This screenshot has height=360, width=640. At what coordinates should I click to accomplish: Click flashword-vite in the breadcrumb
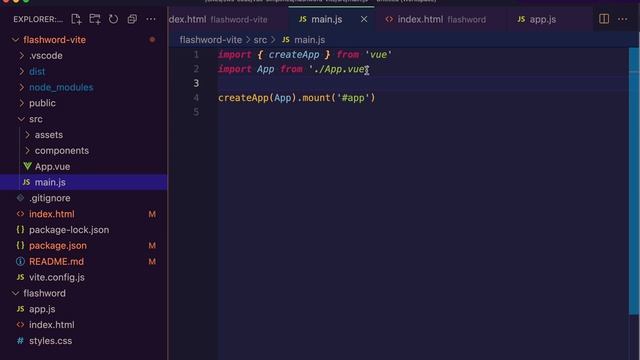click(211, 40)
